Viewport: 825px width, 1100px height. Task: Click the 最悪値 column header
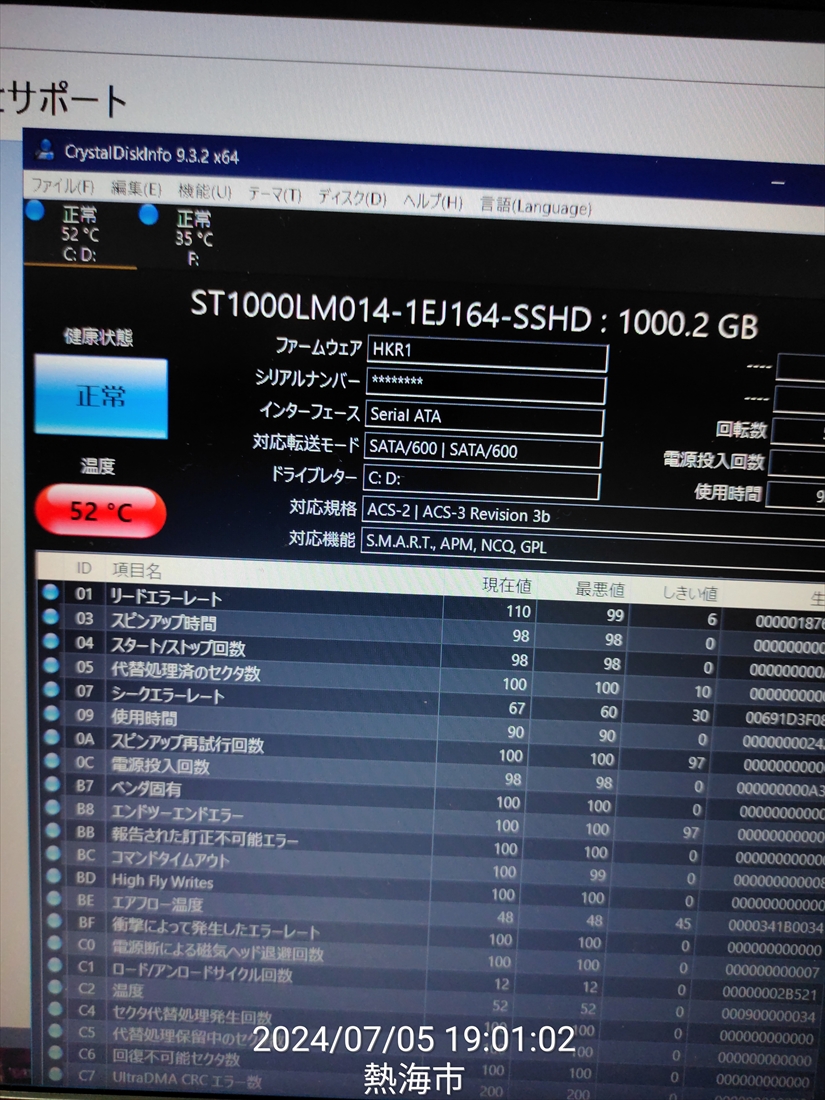click(x=600, y=589)
